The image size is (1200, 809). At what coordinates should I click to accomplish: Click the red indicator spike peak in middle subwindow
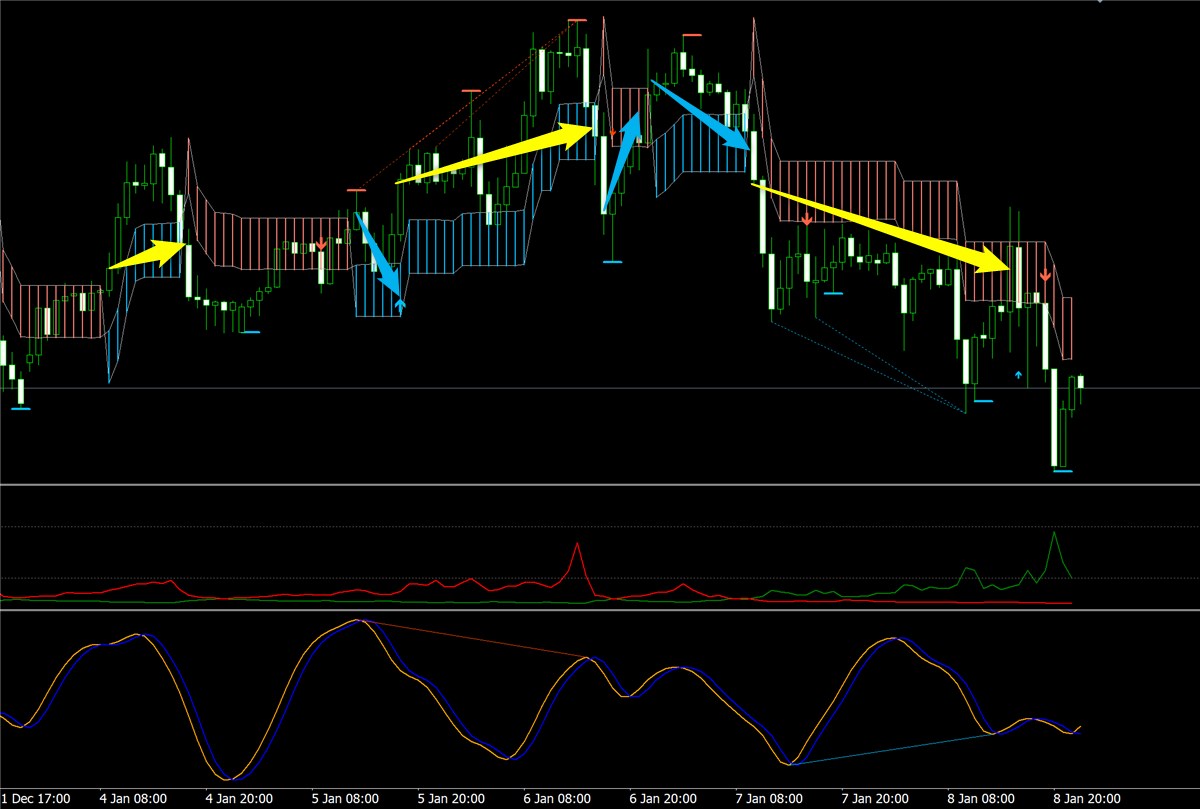click(577, 544)
